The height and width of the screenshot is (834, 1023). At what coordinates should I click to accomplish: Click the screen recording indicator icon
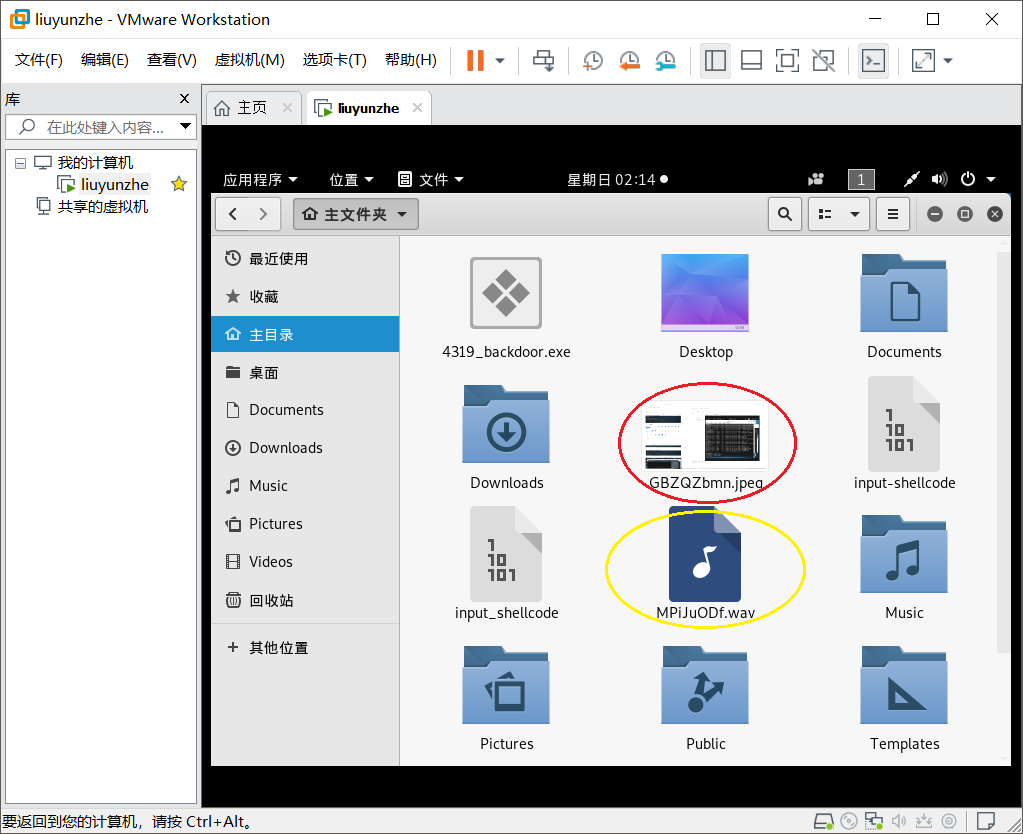tap(816, 179)
